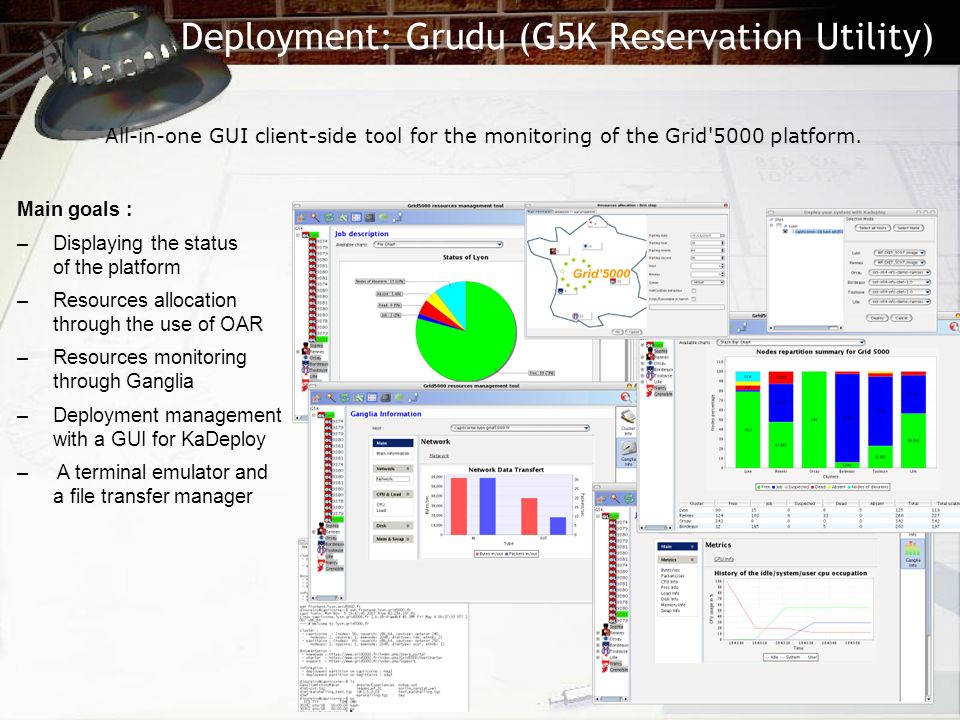Click magnifier icon in Ganglia Information window toolbar
This screenshot has width=960, height=720.
331,397
